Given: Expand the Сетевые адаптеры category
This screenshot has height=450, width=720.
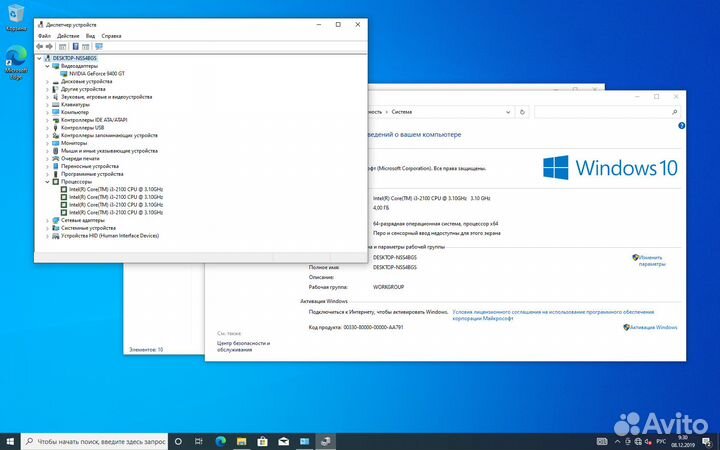Looking at the screenshot, I should pos(47,220).
